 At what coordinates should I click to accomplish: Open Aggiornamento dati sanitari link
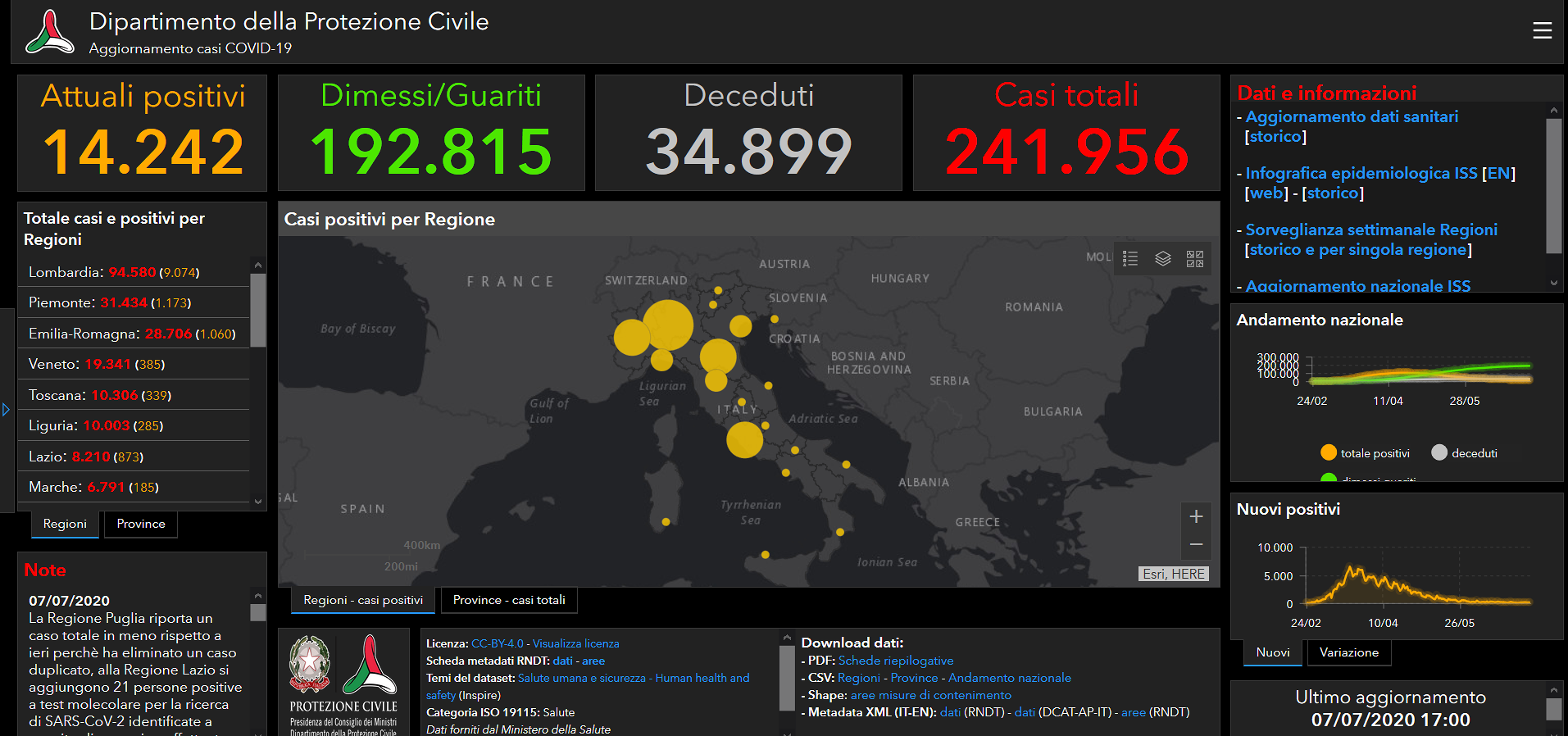pyautogui.click(x=1352, y=116)
